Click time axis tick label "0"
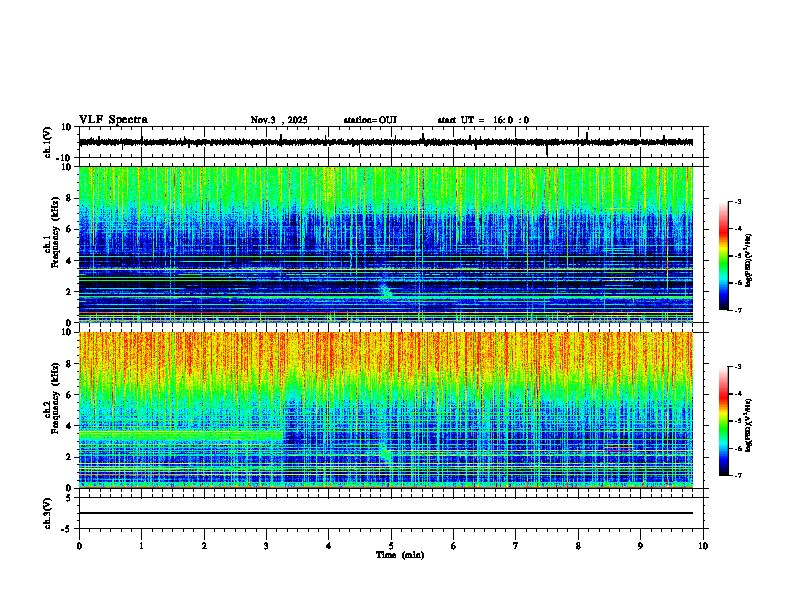 pos(79,546)
